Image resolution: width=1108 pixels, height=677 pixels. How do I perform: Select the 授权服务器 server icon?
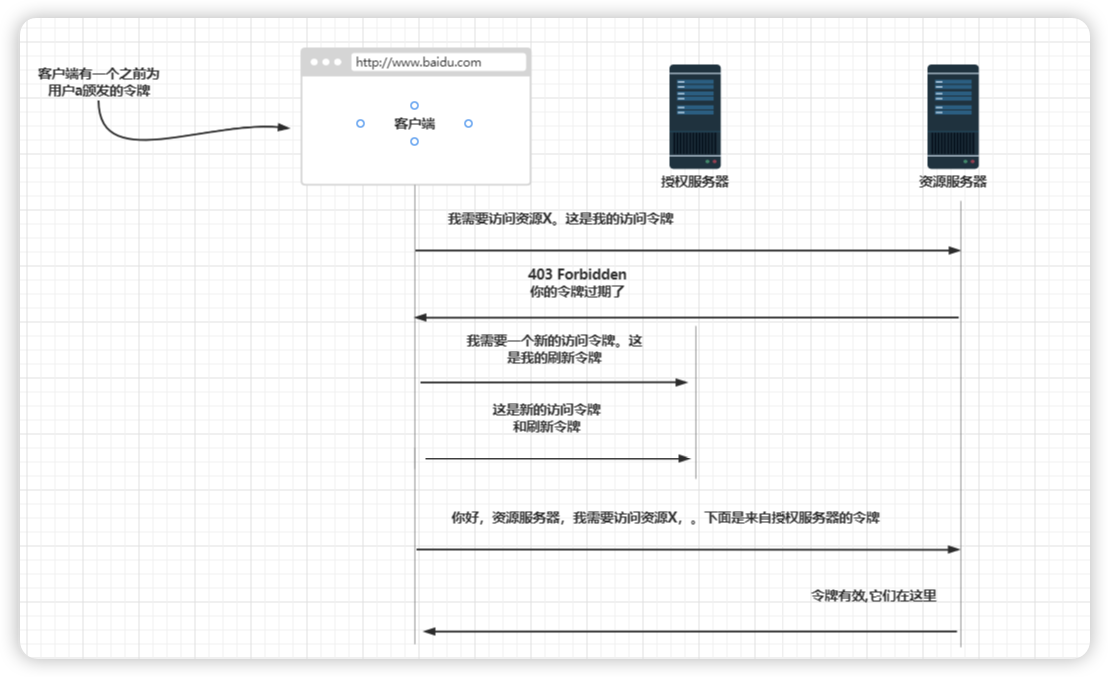point(695,117)
